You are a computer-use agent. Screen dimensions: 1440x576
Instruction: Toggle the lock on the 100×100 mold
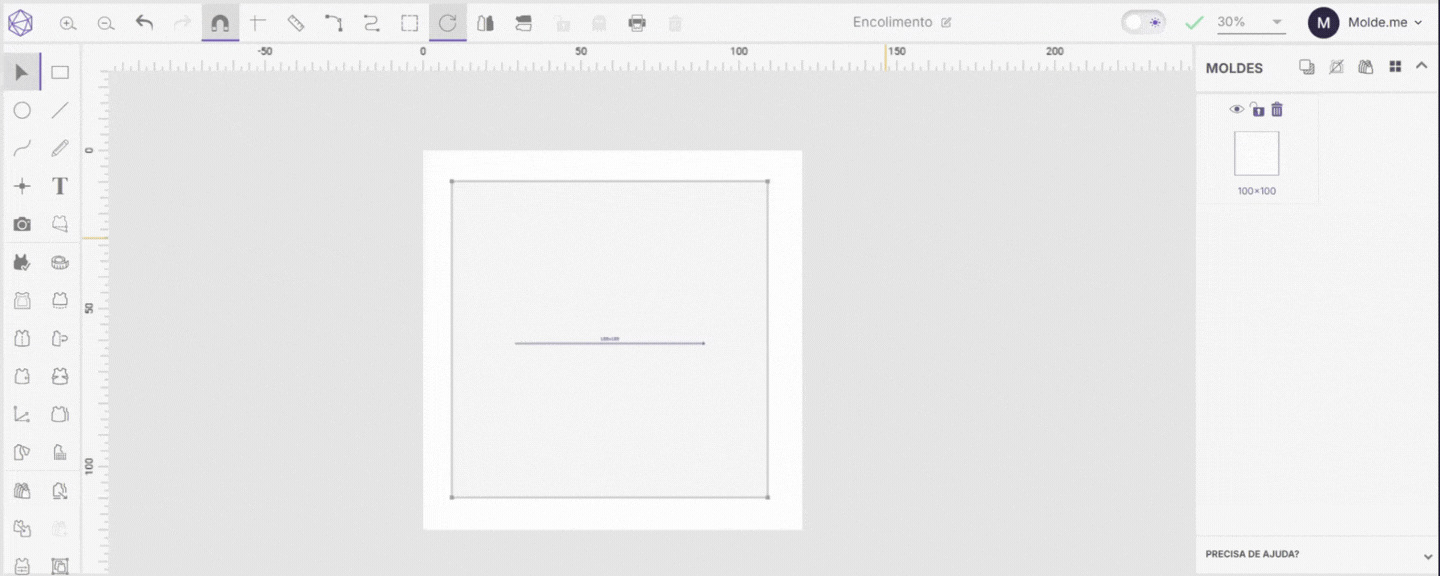(1257, 110)
